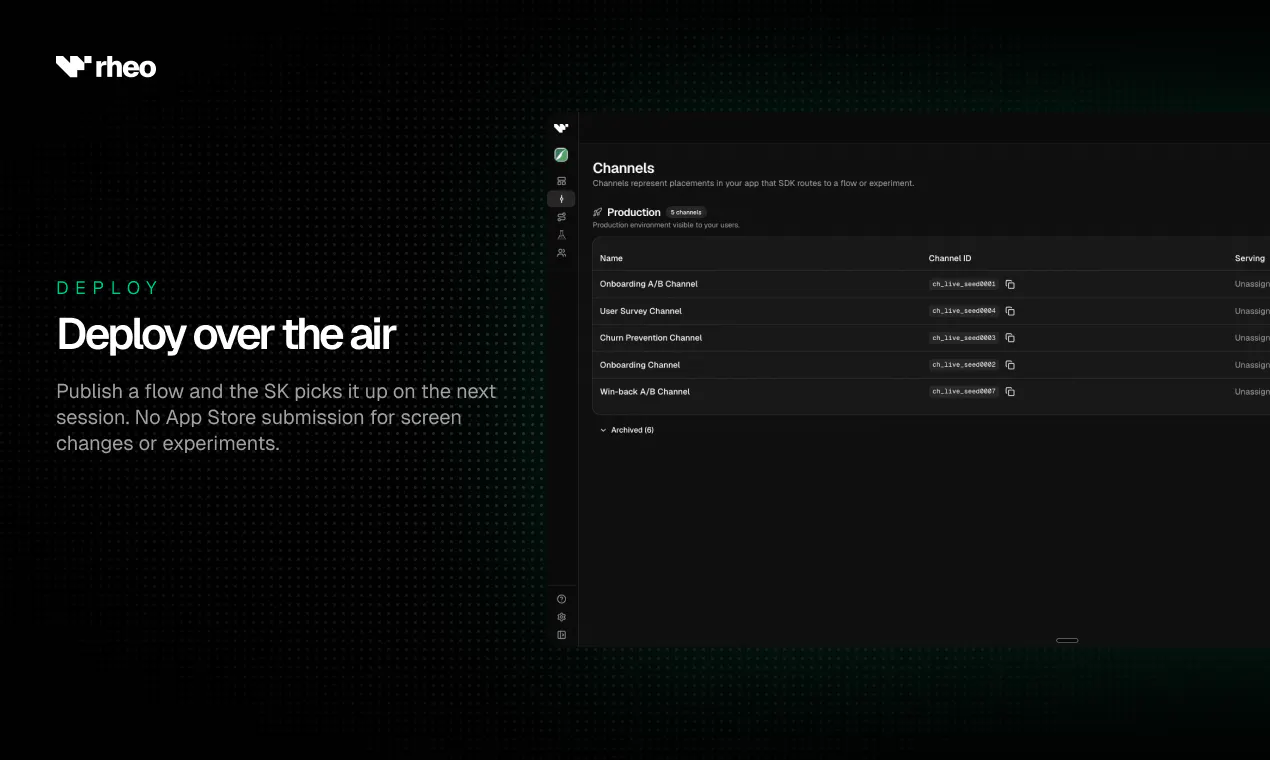Click the Deploy over the air headline
Viewport: 1270px width, 760px height.
click(x=226, y=334)
